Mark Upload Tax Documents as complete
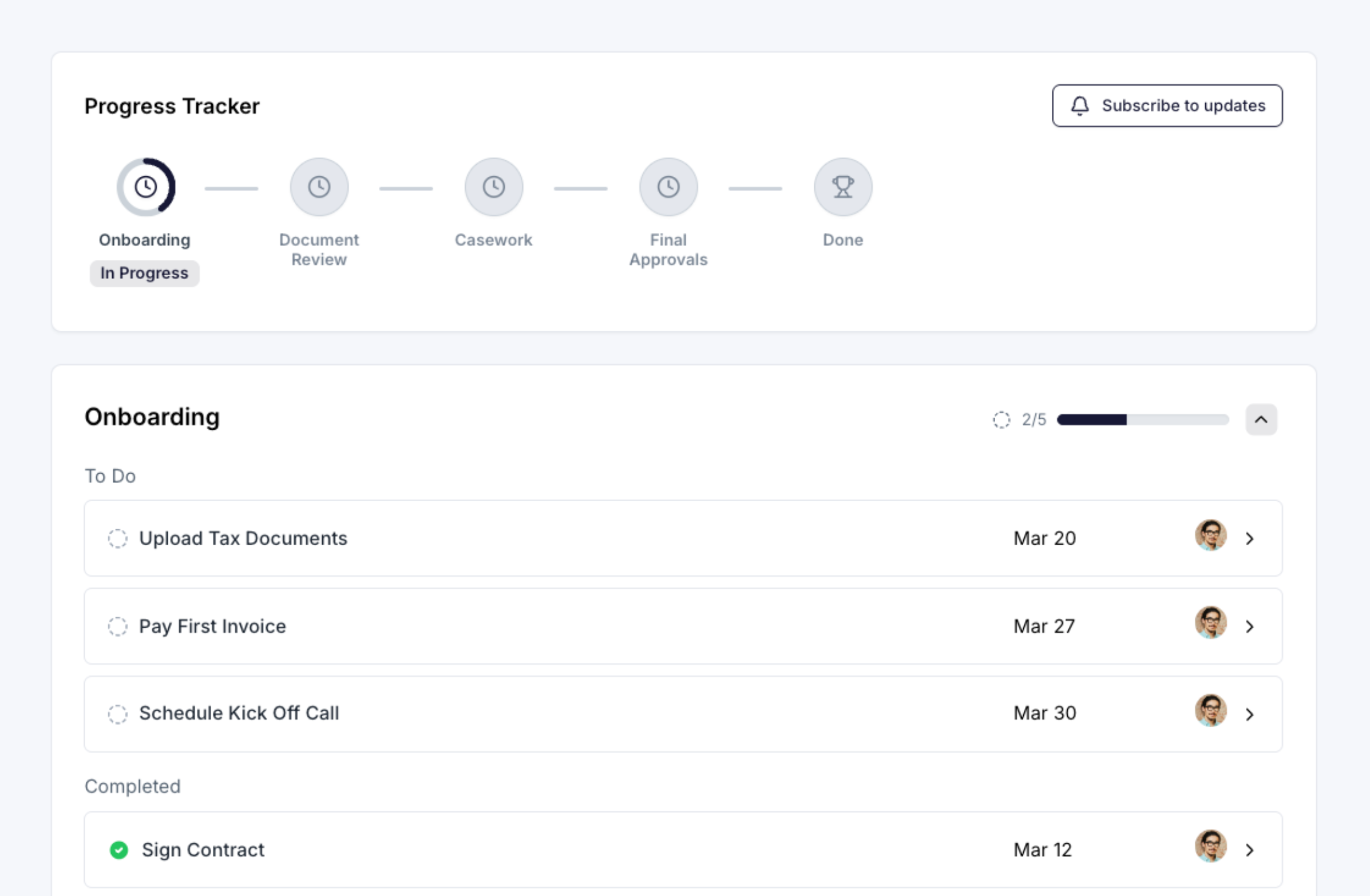Image resolution: width=1370 pixels, height=896 pixels. coord(117,538)
